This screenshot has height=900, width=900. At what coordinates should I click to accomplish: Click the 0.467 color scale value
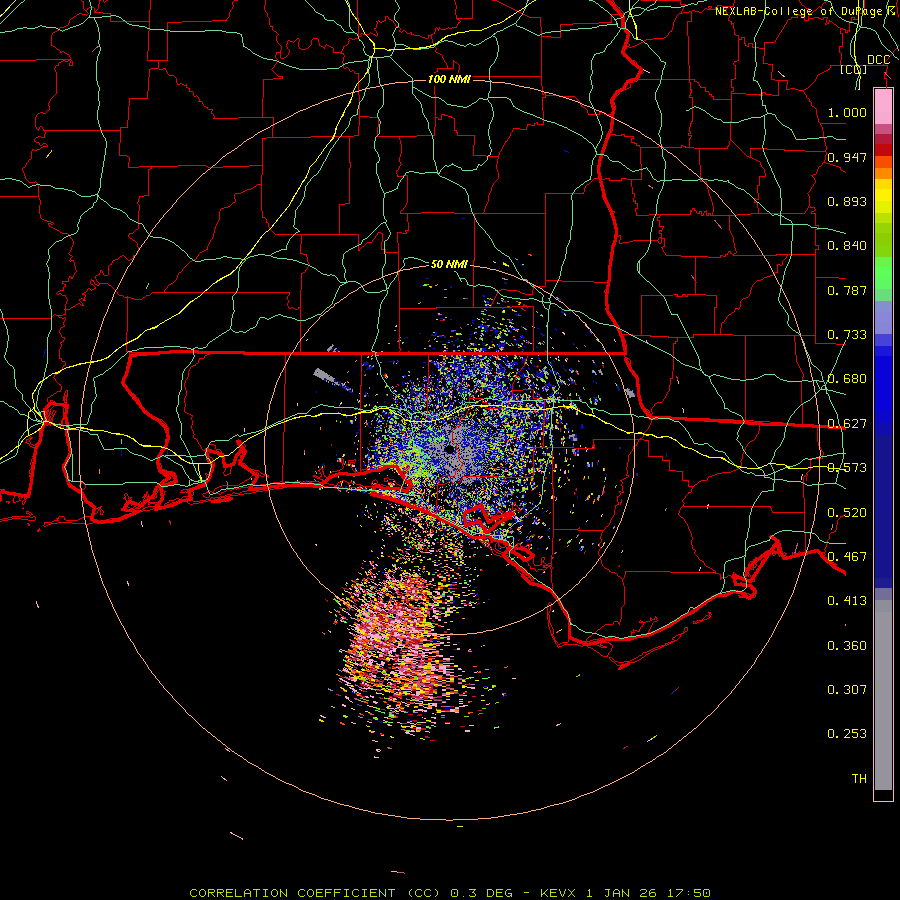(847, 557)
